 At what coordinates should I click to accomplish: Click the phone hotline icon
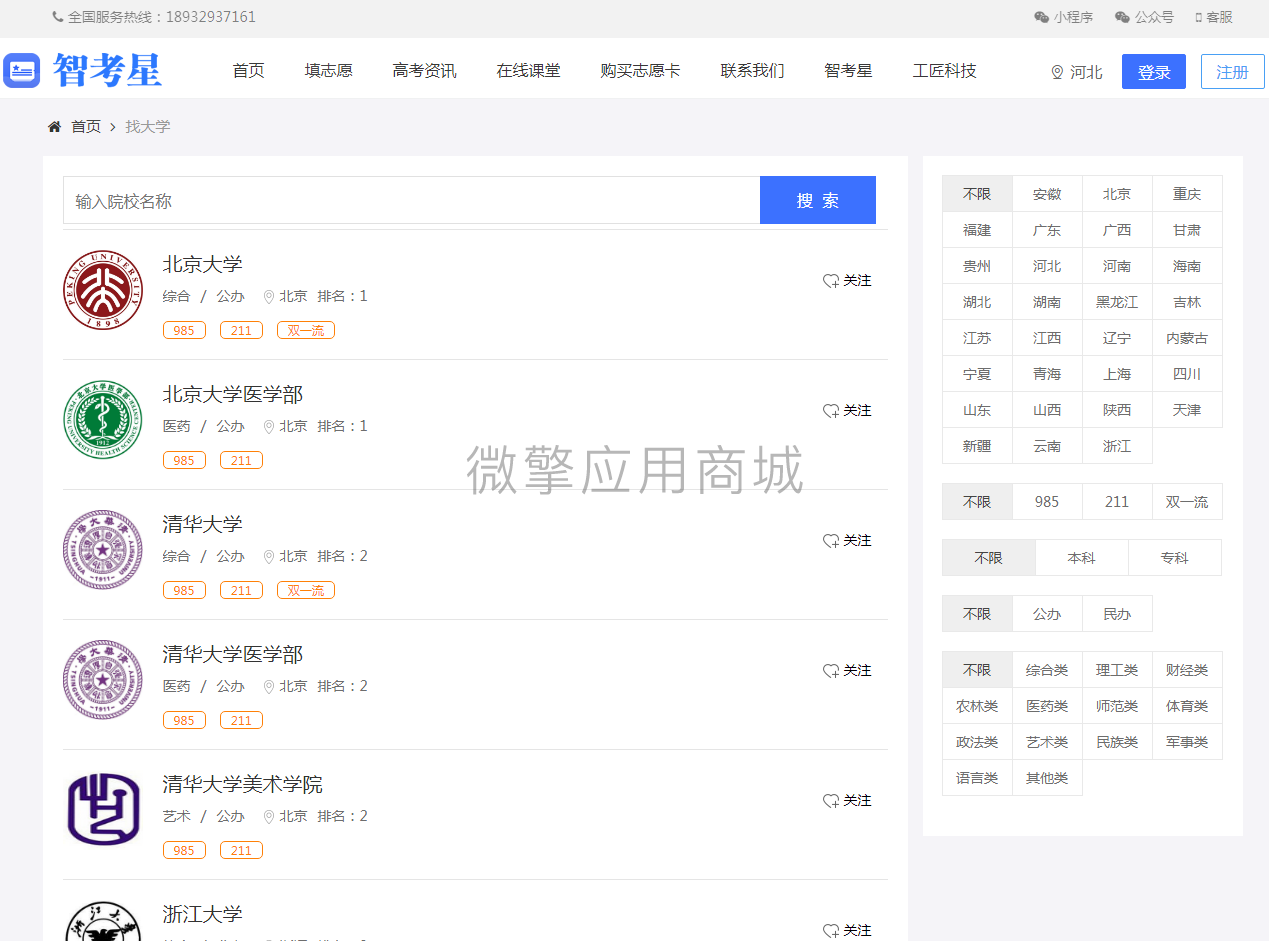[57, 17]
